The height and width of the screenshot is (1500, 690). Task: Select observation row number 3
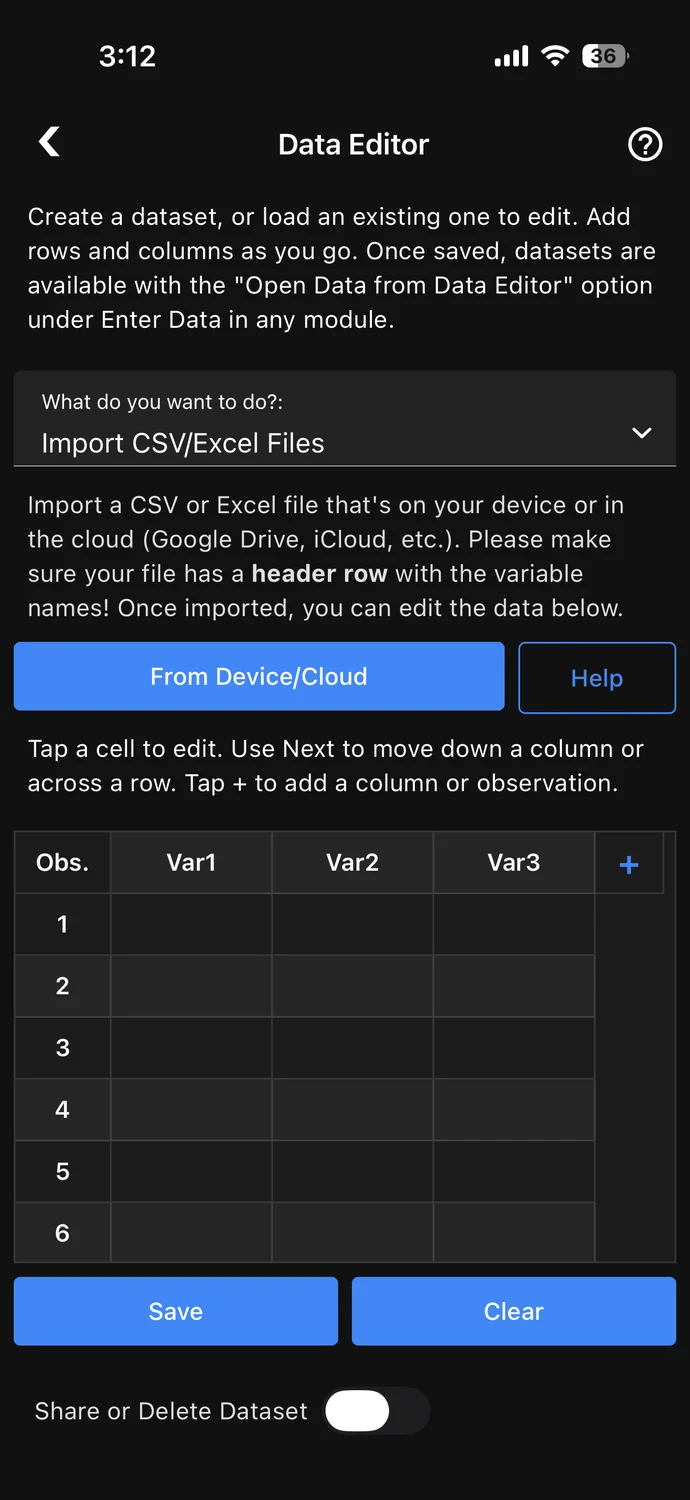click(62, 1048)
